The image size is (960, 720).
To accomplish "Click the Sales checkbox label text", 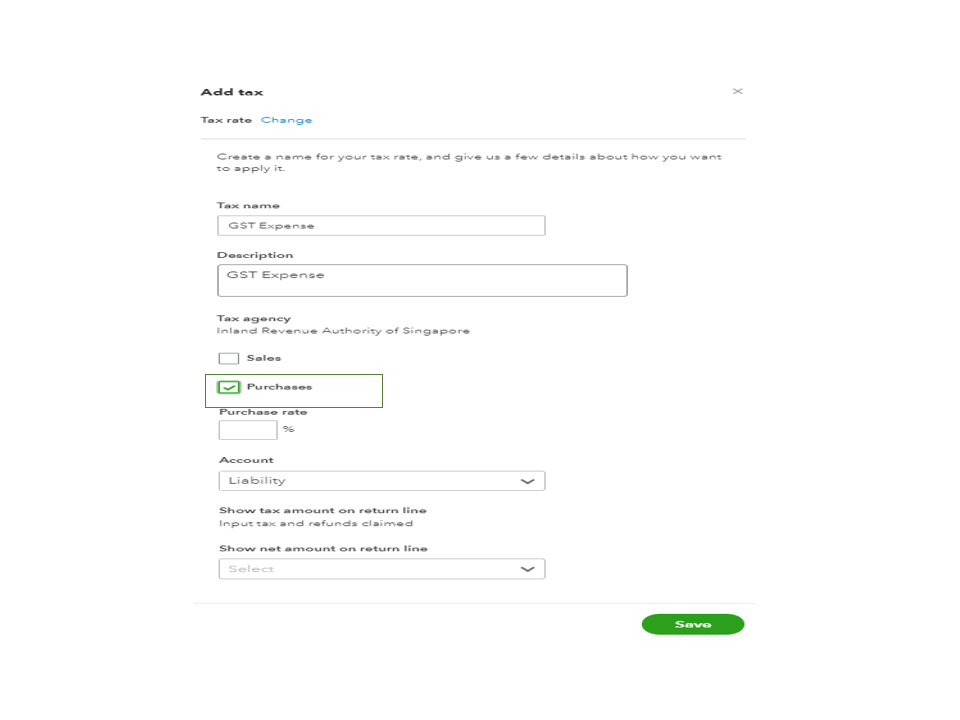I will tap(264, 358).
